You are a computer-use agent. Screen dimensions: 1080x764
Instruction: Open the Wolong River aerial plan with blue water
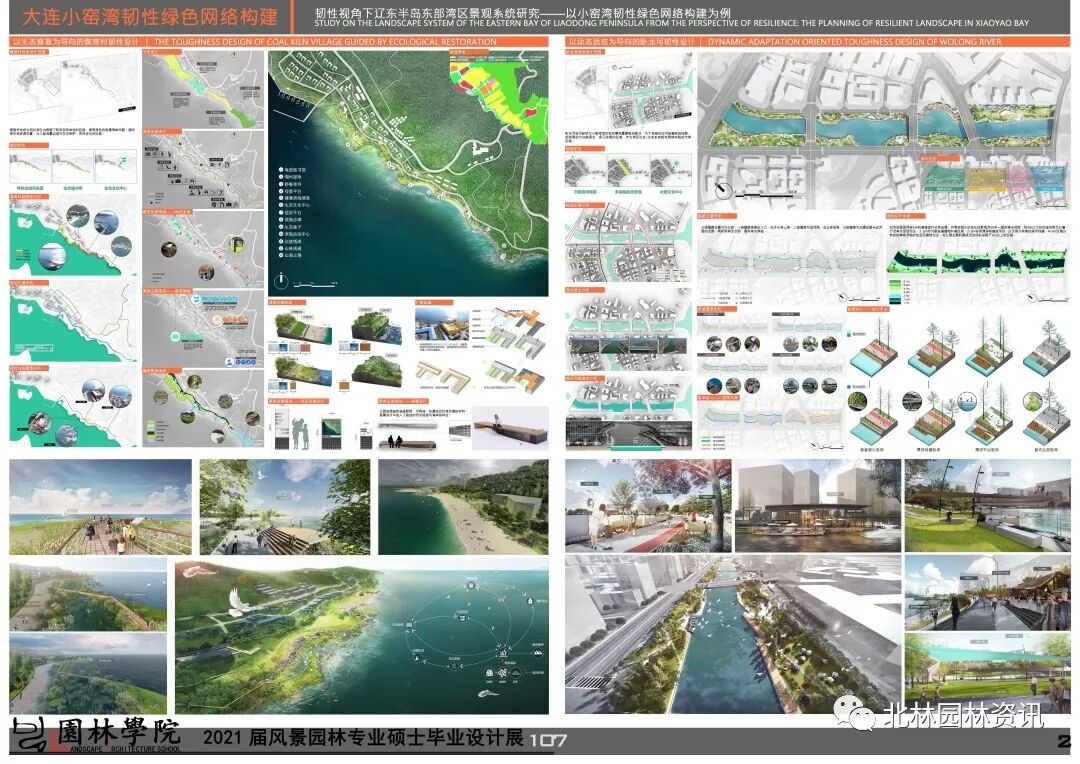point(884,130)
